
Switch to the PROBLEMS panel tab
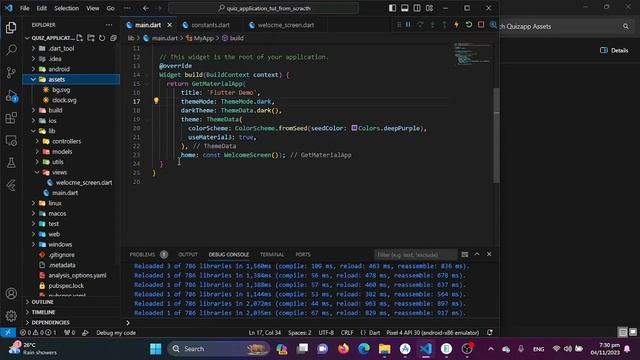142,254
